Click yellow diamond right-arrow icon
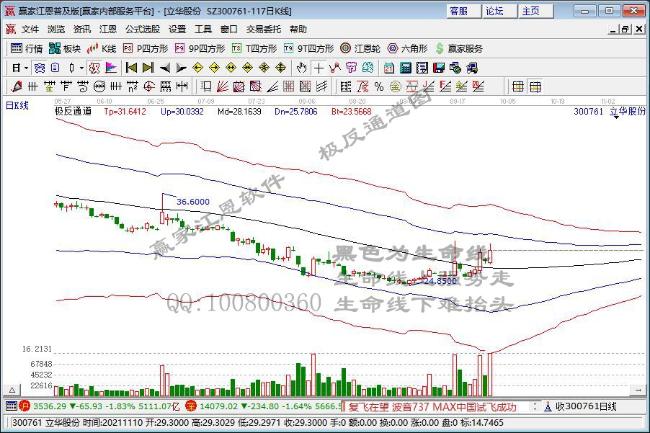 coord(214,68)
